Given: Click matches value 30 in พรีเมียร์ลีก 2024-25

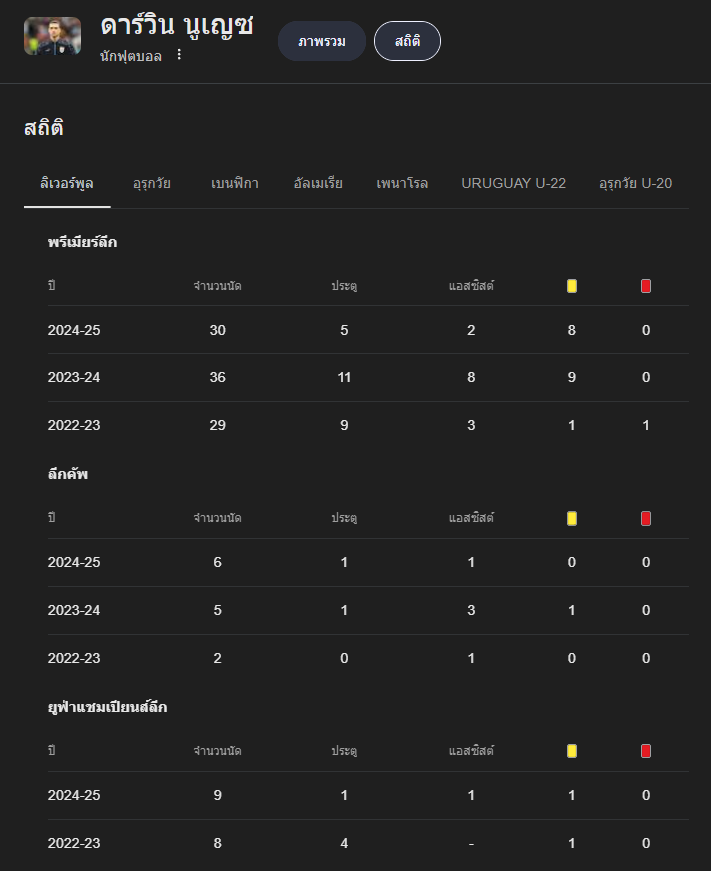Looking at the screenshot, I should coord(217,330).
